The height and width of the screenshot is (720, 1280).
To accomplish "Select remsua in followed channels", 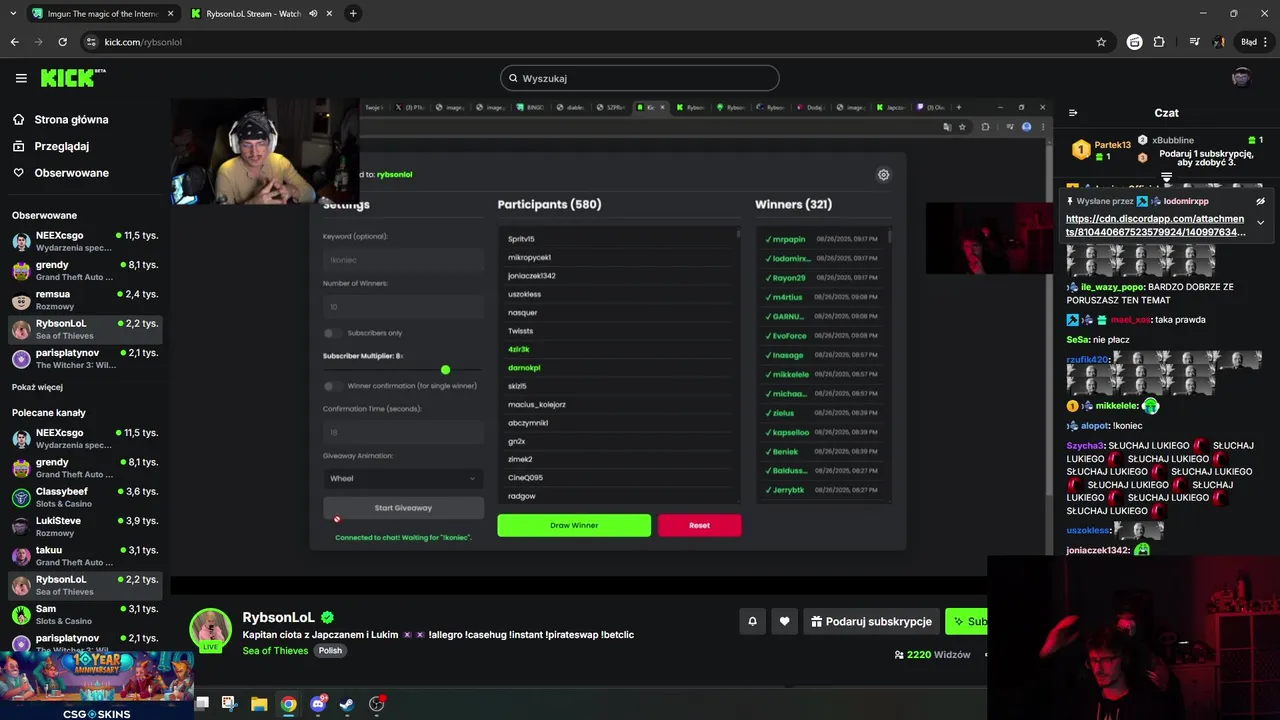I will coord(85,300).
